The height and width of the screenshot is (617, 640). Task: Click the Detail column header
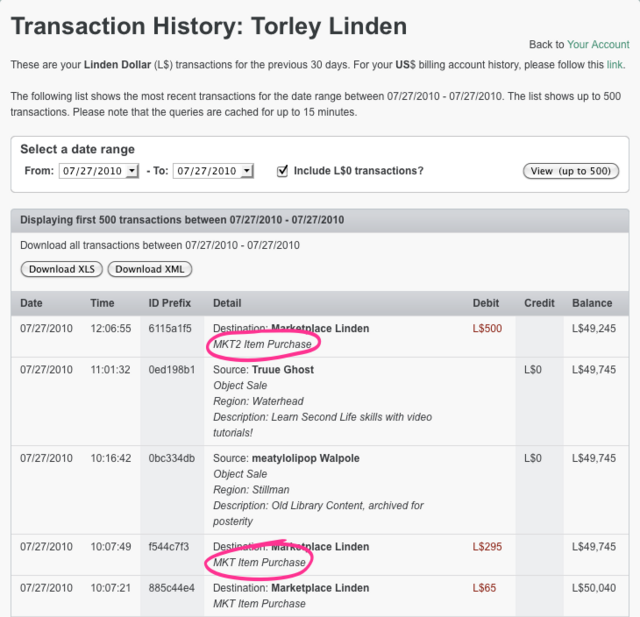tap(227, 303)
